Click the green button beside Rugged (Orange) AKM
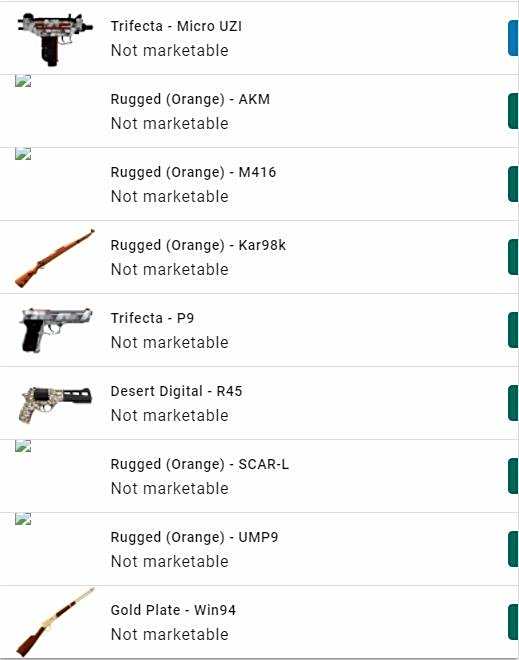The height and width of the screenshot is (660, 519). [514, 111]
